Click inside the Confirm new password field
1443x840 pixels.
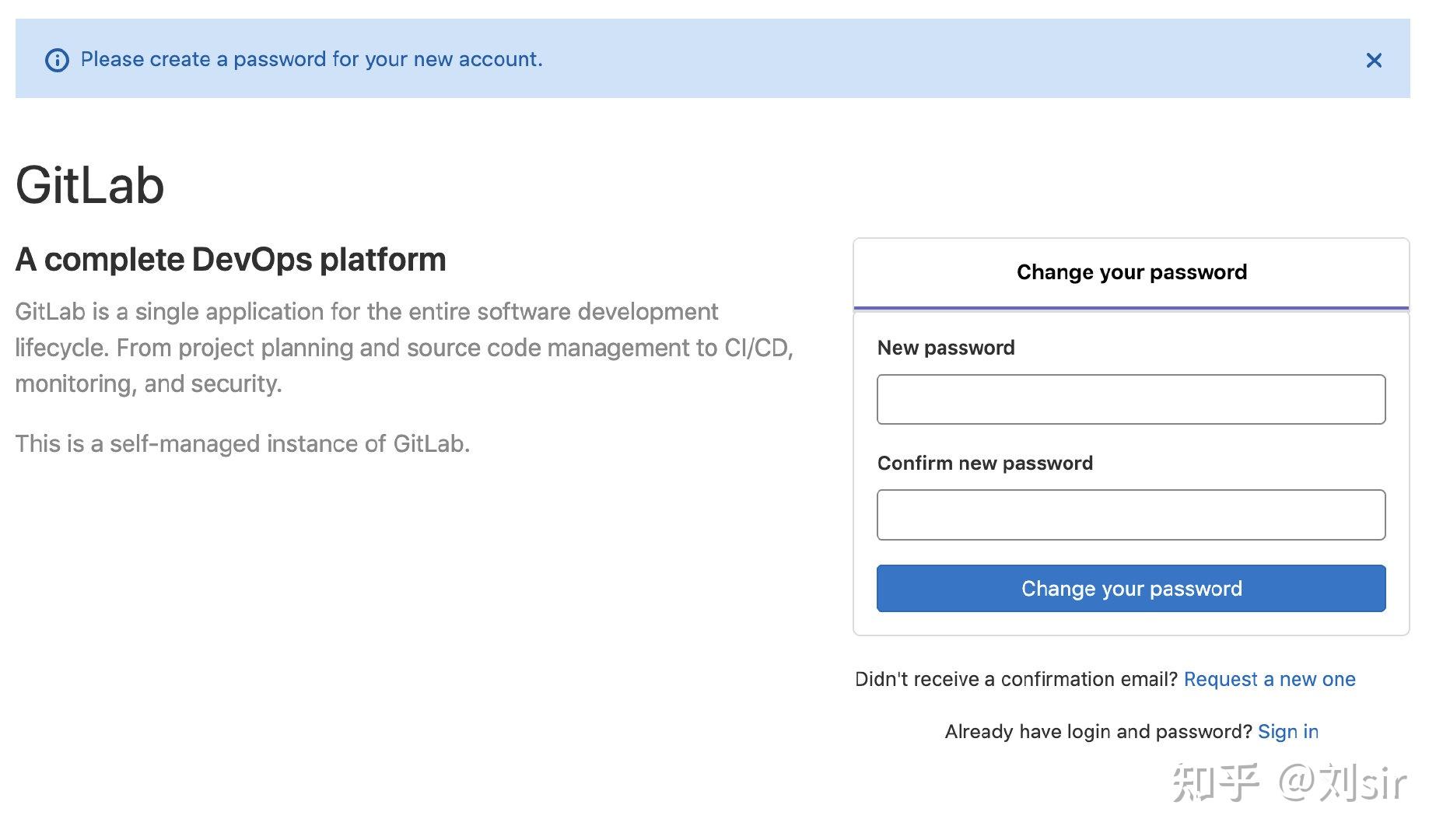1130,514
